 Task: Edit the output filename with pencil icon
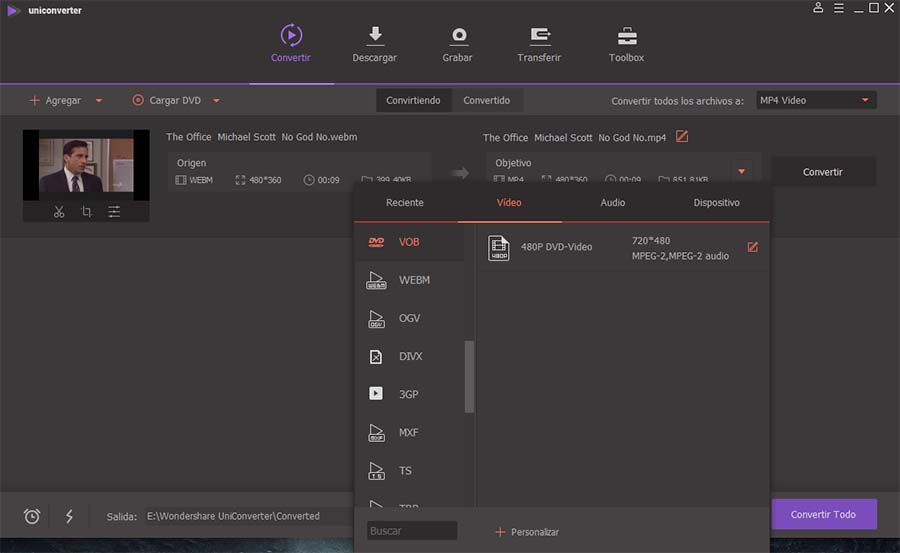(x=682, y=137)
